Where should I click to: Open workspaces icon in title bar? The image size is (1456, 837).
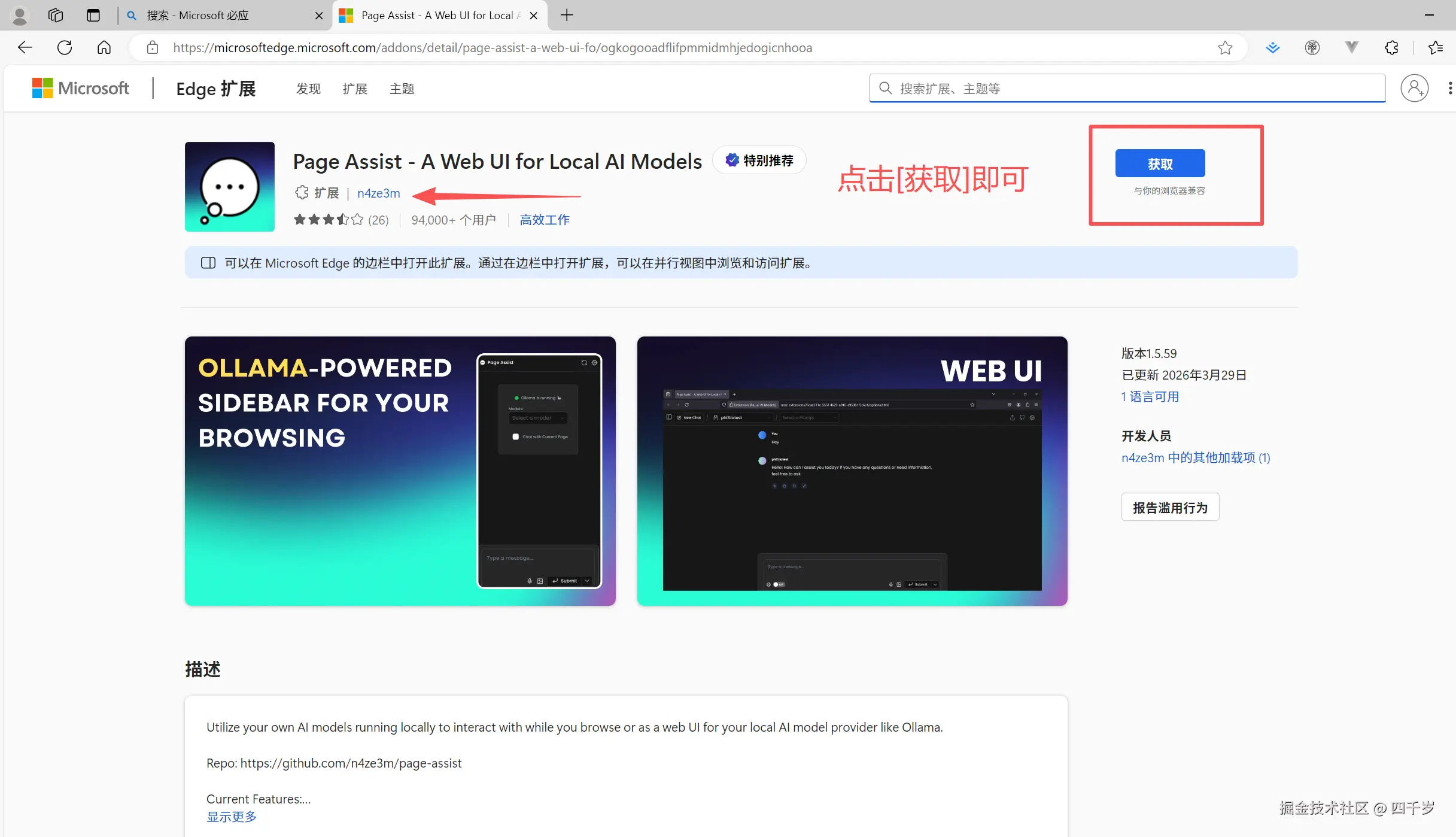click(x=56, y=15)
